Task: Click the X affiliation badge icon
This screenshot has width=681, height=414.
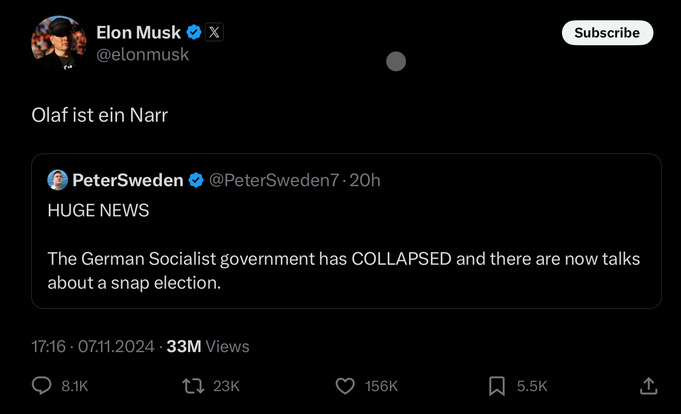Action: [215, 33]
